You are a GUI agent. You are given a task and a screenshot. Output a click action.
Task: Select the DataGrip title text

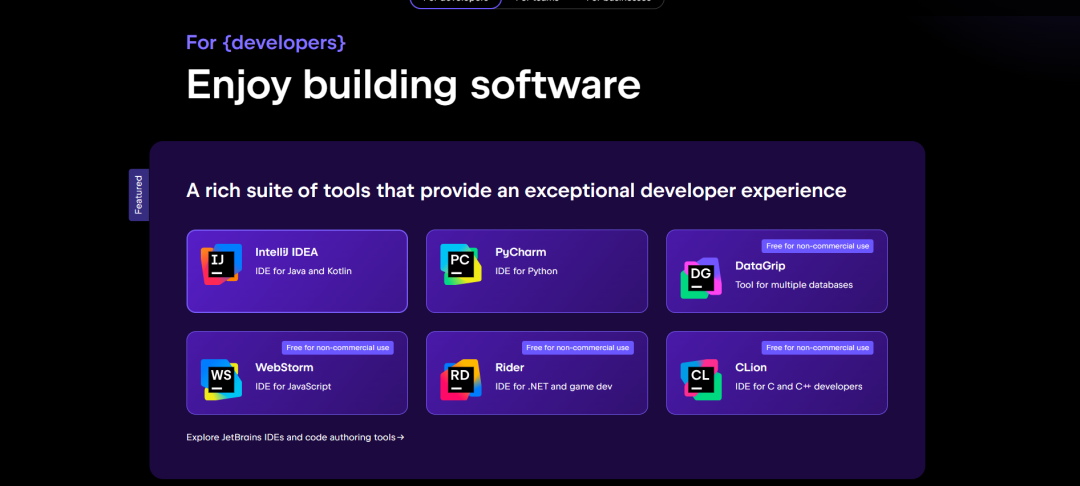click(760, 266)
